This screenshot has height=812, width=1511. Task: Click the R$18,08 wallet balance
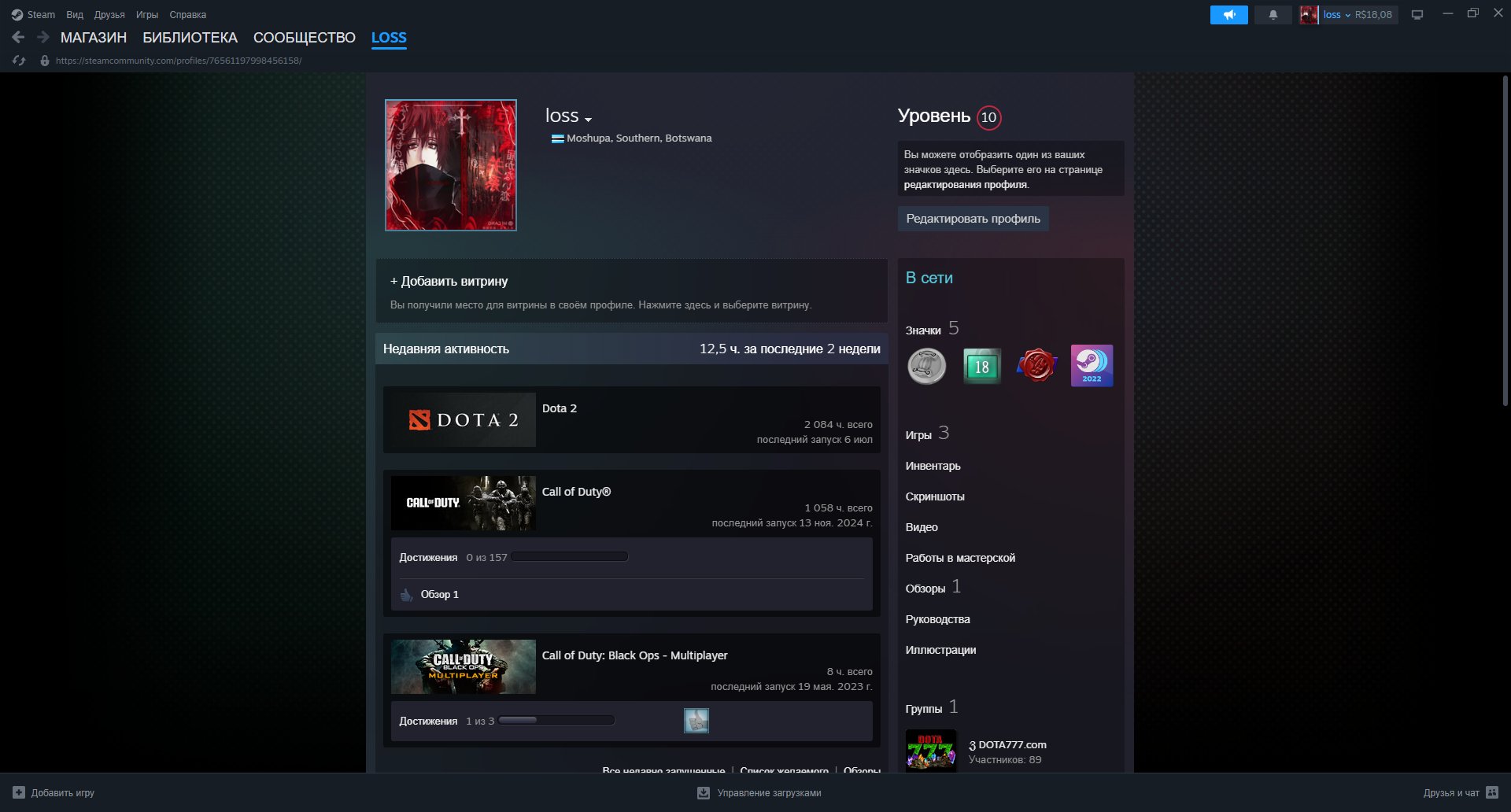tap(1373, 15)
